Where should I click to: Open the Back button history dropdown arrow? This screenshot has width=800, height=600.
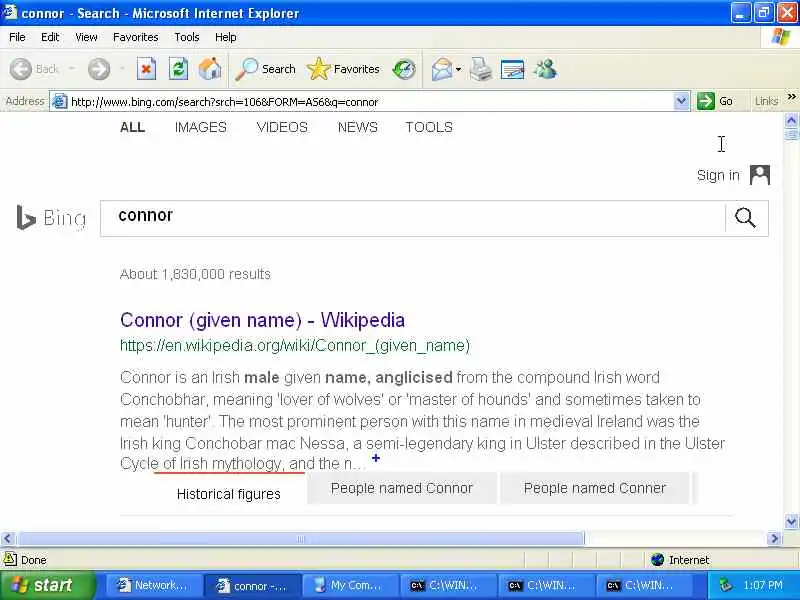coord(71,69)
